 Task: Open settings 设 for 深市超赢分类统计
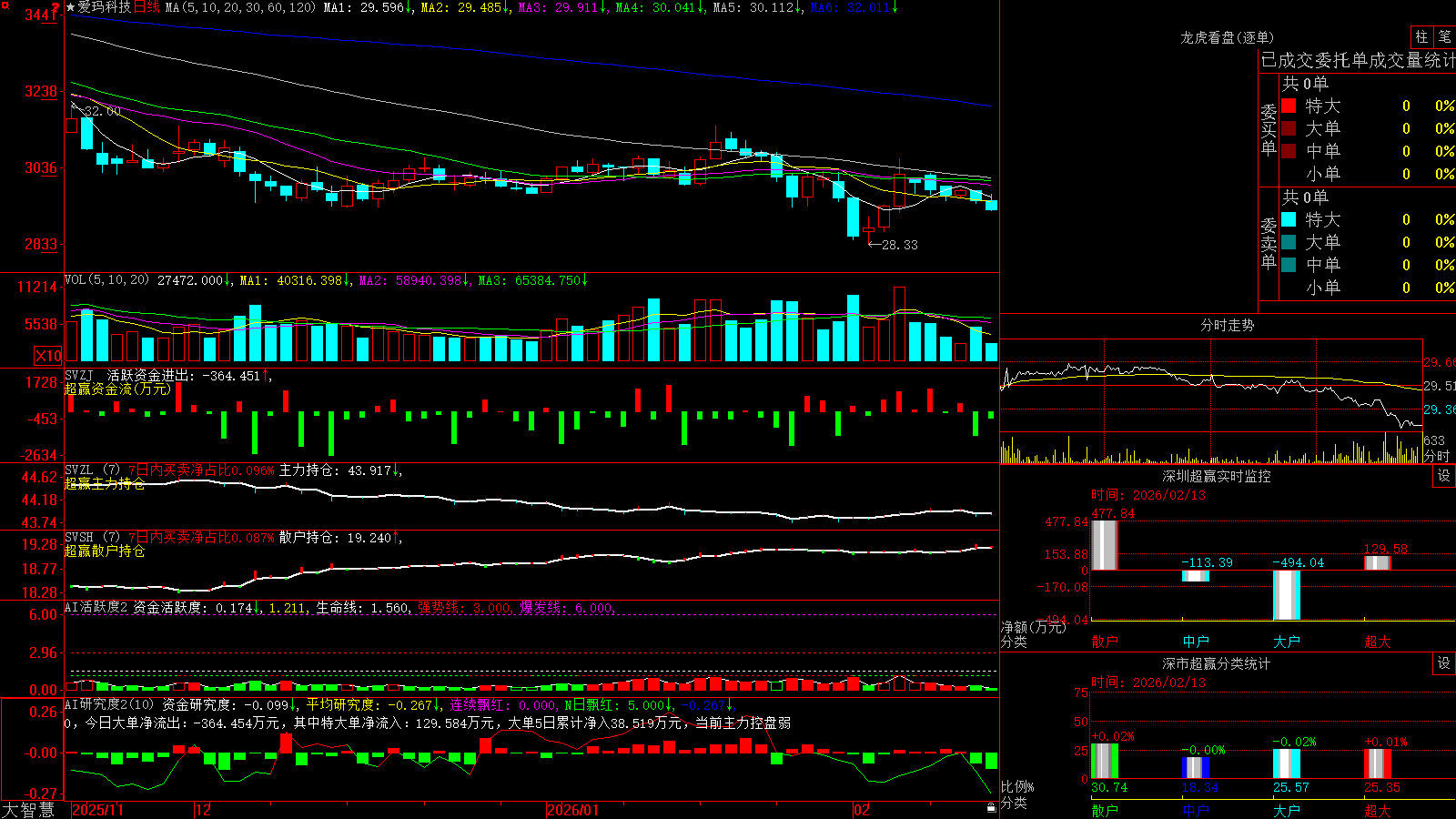click(x=1444, y=663)
